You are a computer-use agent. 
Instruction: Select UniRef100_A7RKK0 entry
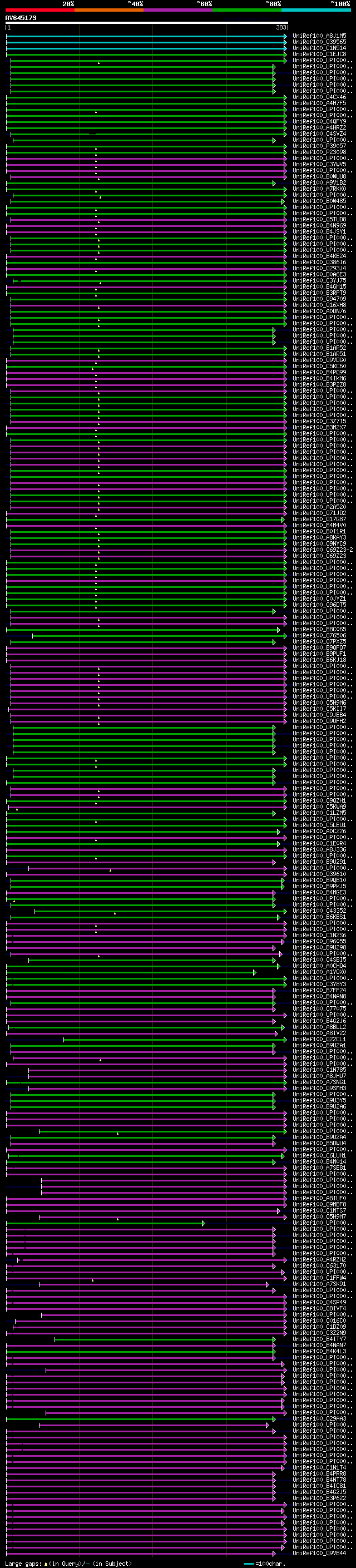point(319,189)
